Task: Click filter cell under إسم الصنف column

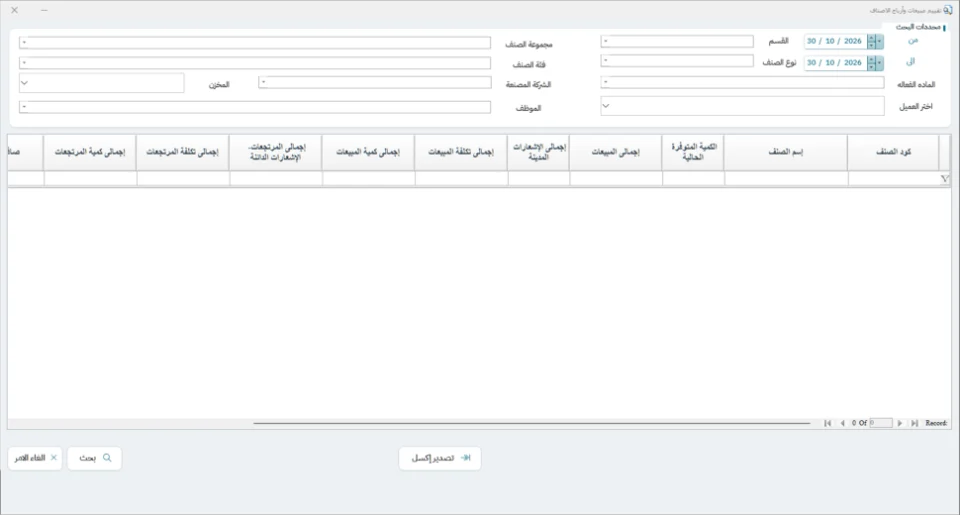Action: (786, 179)
